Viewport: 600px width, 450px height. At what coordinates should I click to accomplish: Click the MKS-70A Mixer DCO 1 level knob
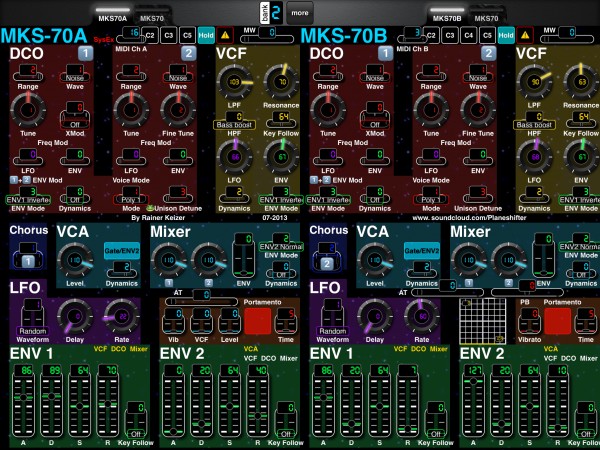(x=169, y=261)
